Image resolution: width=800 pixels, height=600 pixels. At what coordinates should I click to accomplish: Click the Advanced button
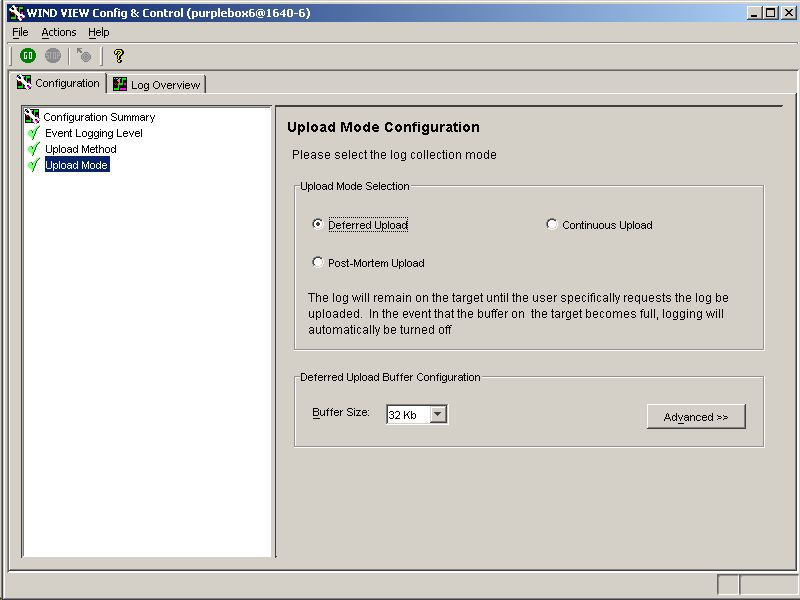[696, 416]
